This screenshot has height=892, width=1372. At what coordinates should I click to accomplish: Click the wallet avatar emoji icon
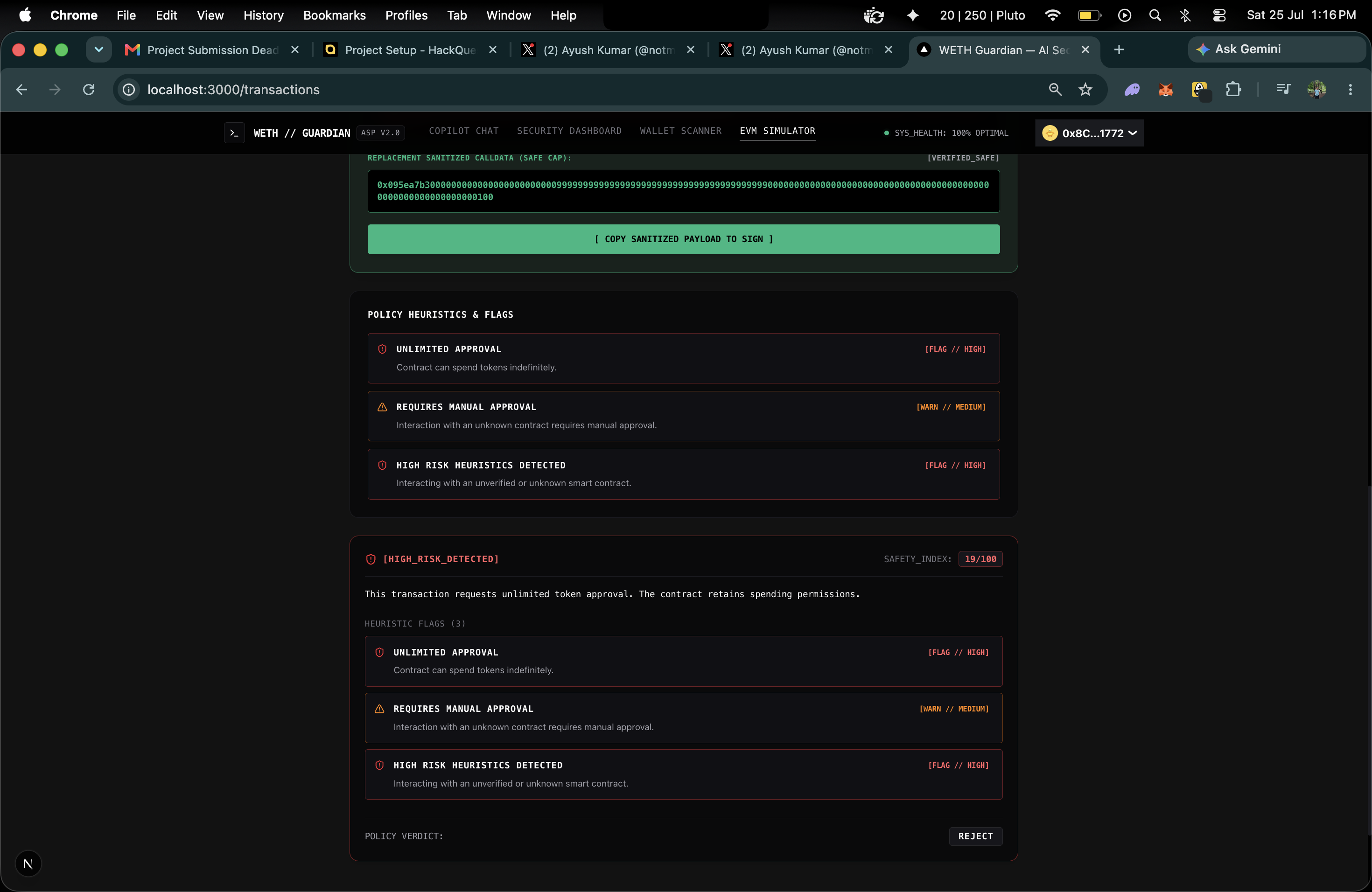click(1050, 133)
